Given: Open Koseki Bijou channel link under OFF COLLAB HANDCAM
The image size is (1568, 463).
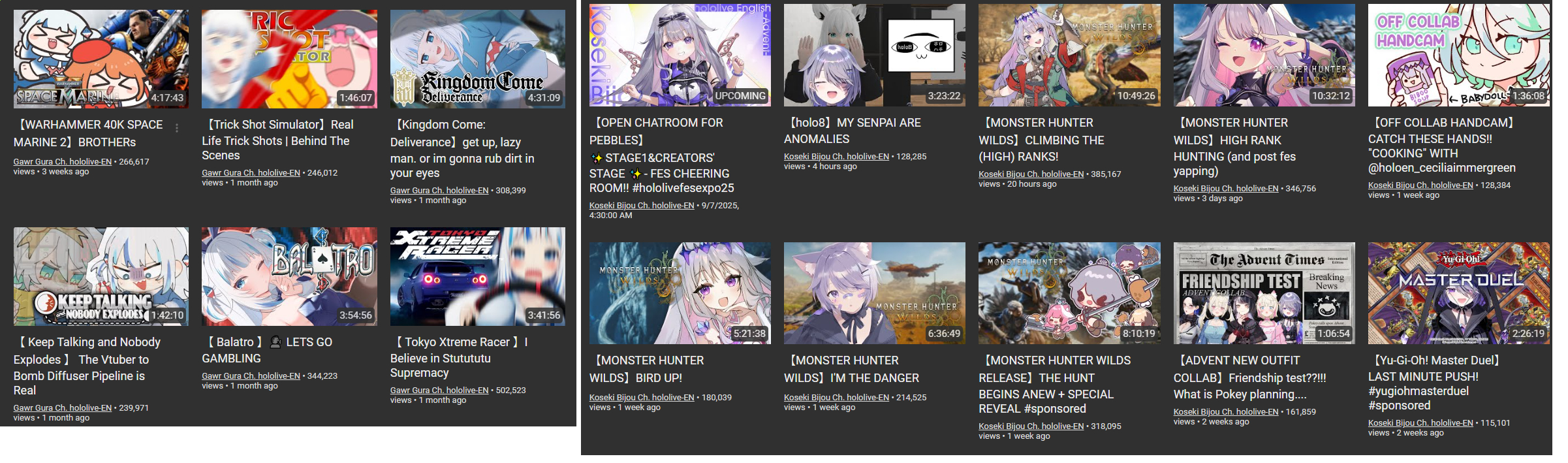Looking at the screenshot, I should [x=1420, y=185].
